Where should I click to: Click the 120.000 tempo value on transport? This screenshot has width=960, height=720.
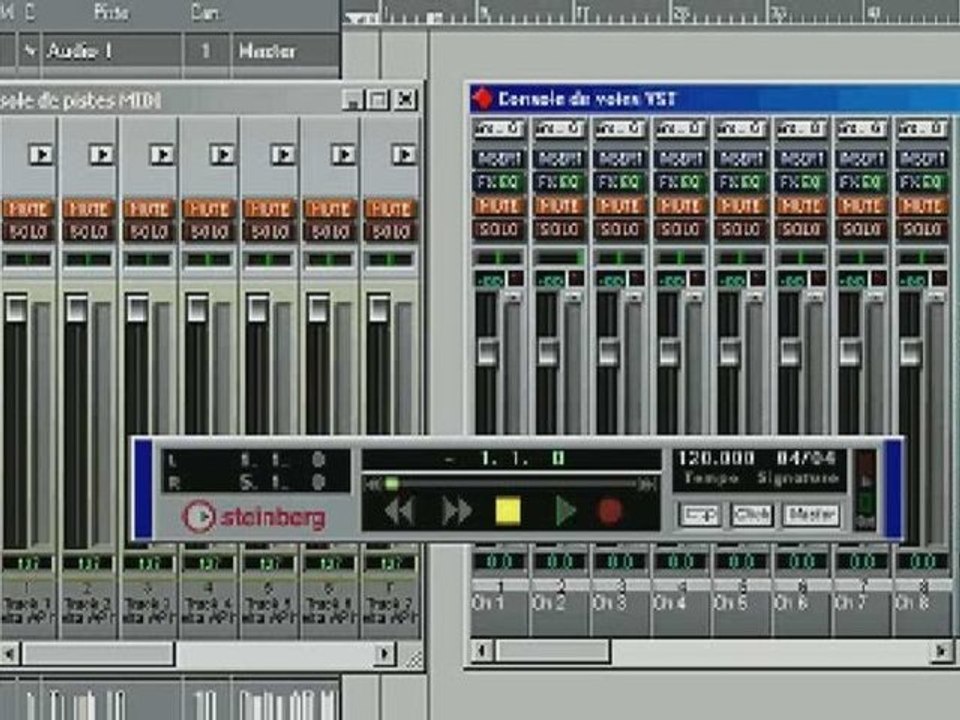(716, 458)
